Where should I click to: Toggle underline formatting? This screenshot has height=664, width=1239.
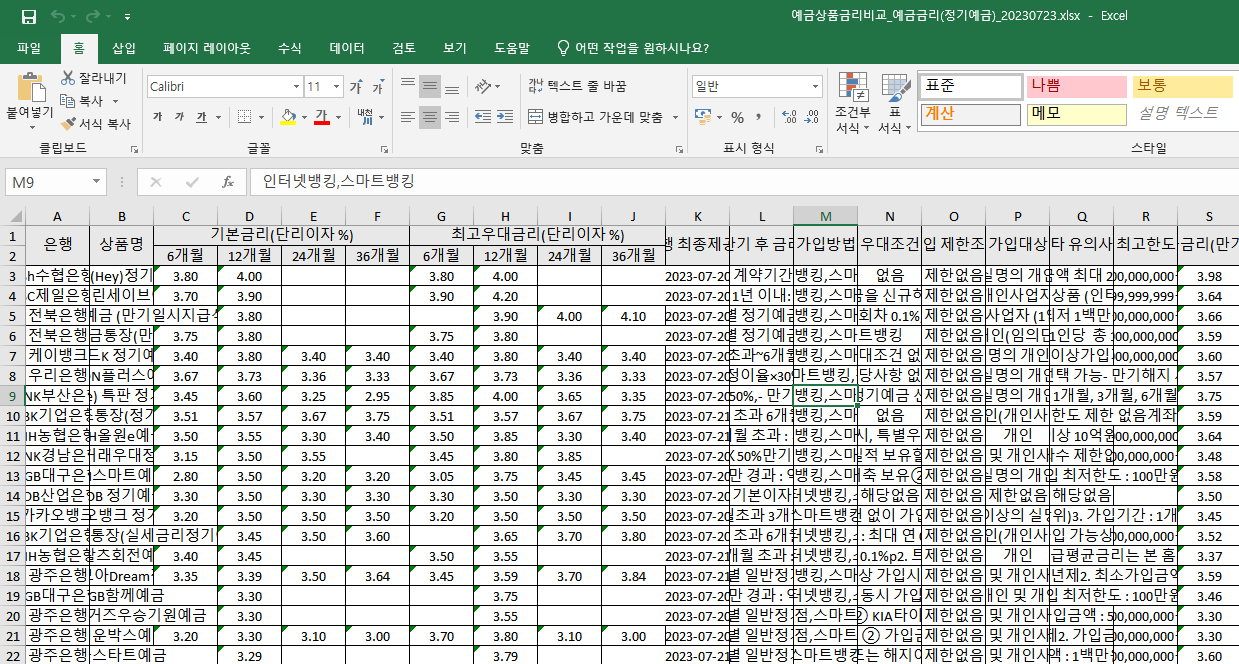(x=201, y=117)
